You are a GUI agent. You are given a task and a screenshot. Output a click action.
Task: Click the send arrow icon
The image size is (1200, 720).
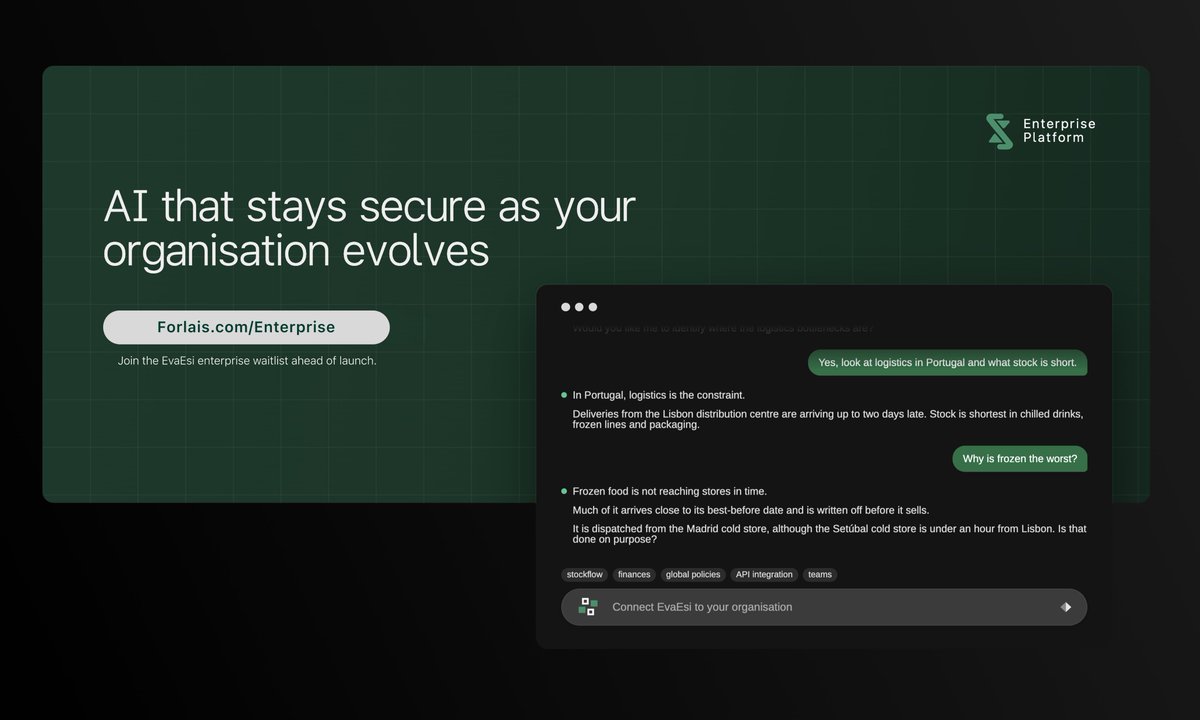(x=1065, y=607)
